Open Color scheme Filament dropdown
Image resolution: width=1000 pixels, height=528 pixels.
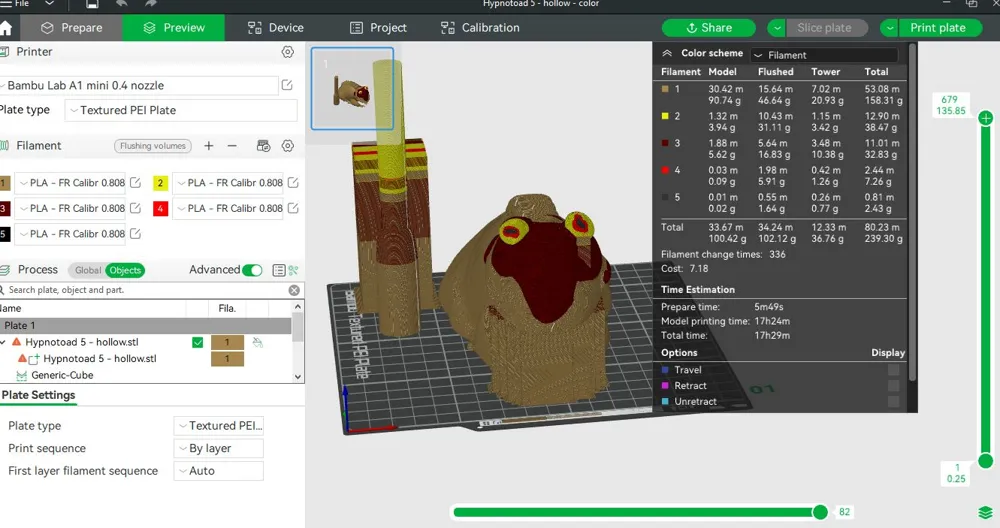pos(824,55)
